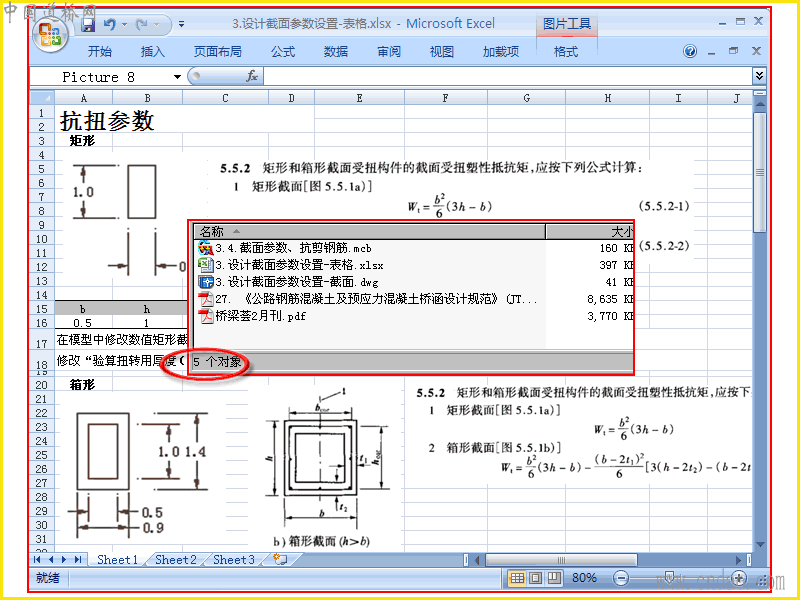Viewport: 800px width, 600px height.
Task: Click the insert new worksheet tab icon
Action: tap(280, 559)
